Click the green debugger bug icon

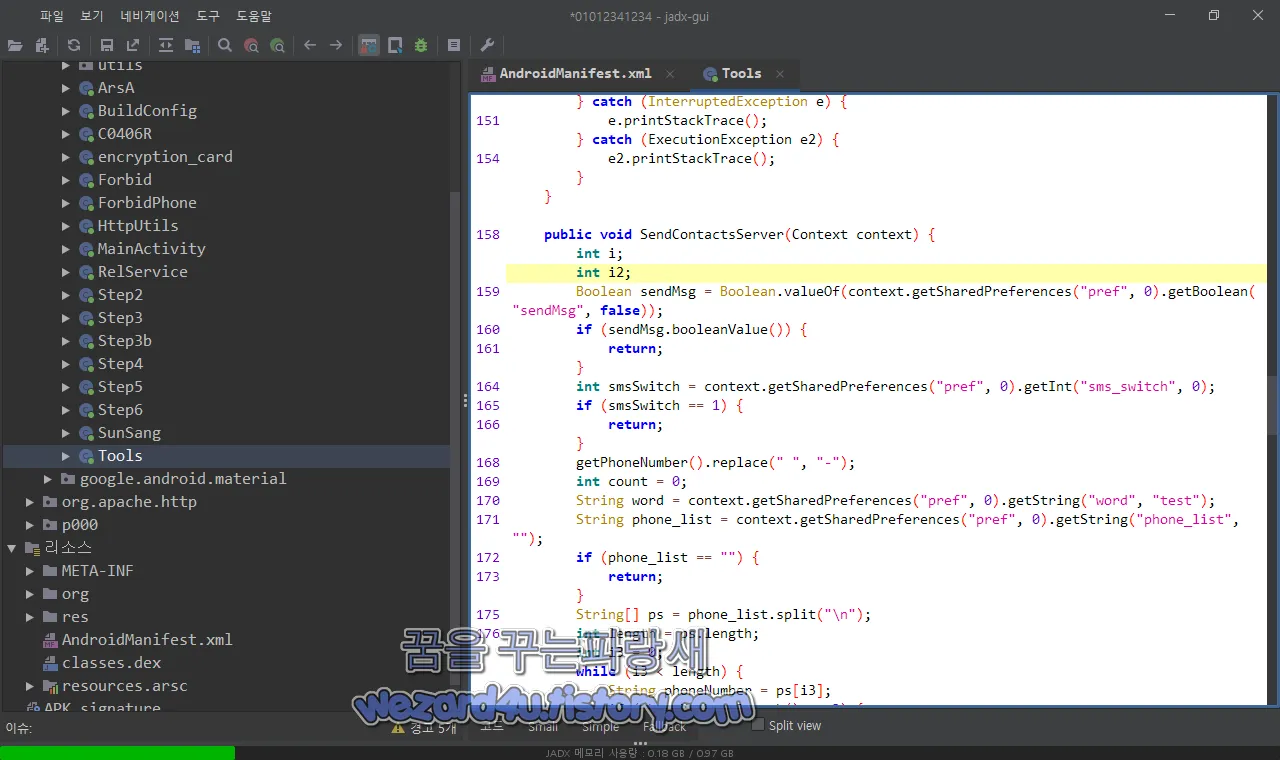[421, 45]
